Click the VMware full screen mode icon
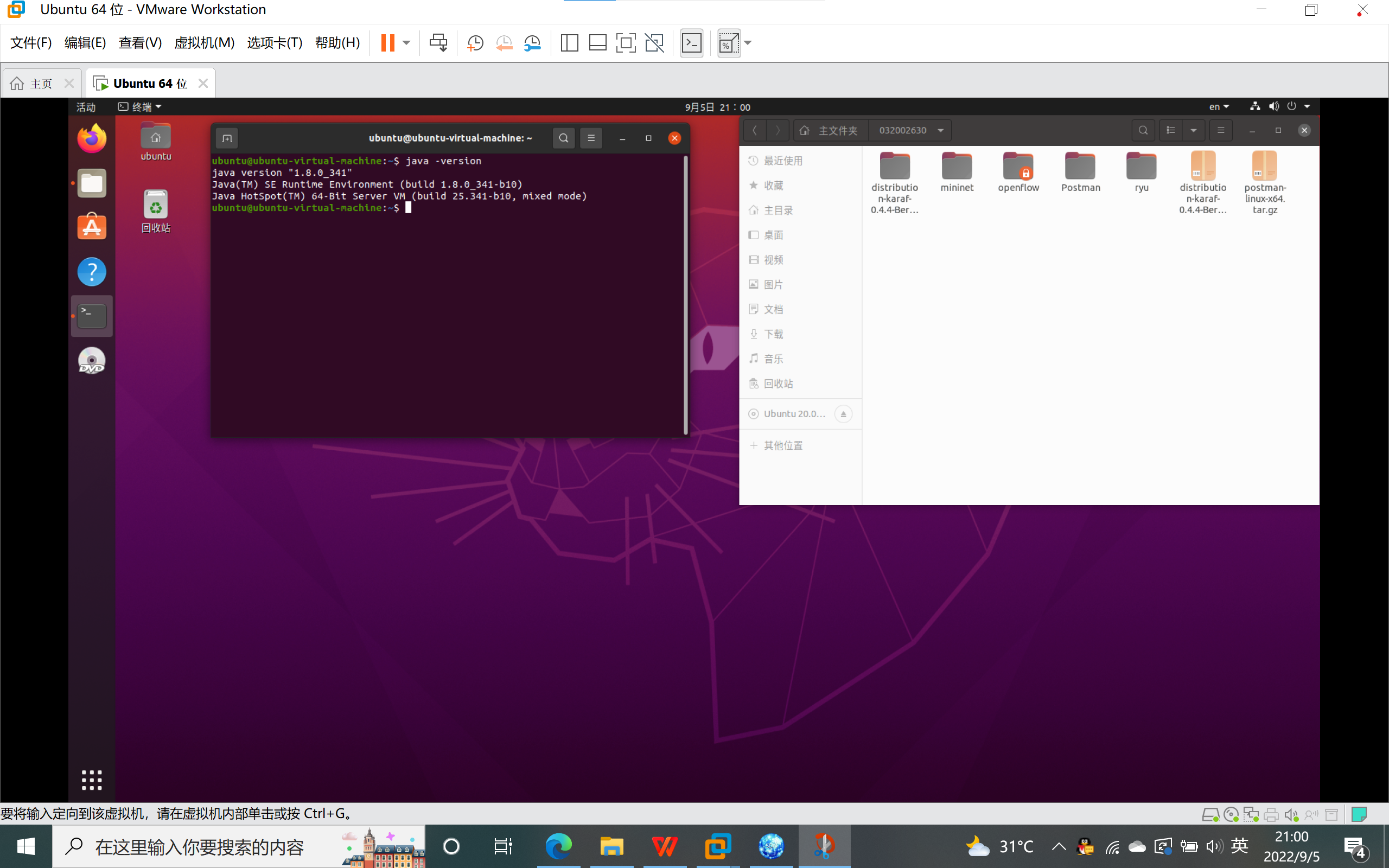Image resolution: width=1389 pixels, height=868 pixels. point(626,43)
